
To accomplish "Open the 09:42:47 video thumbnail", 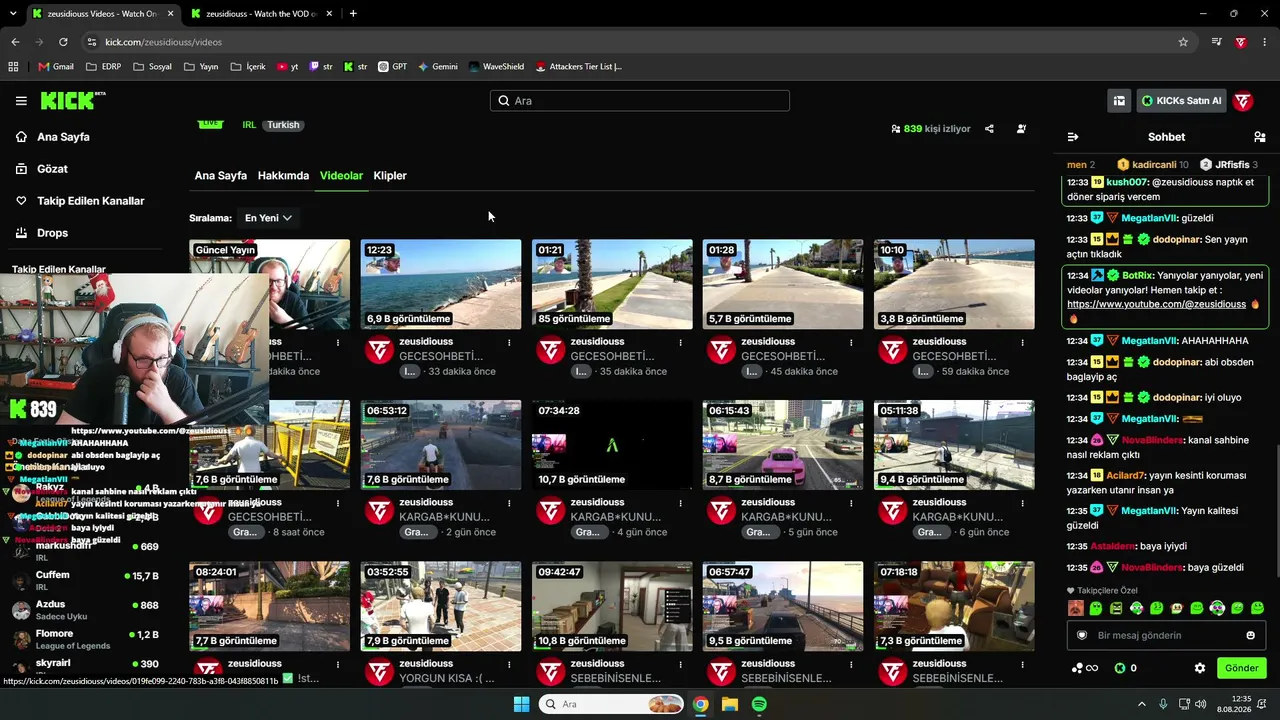I will [612, 606].
